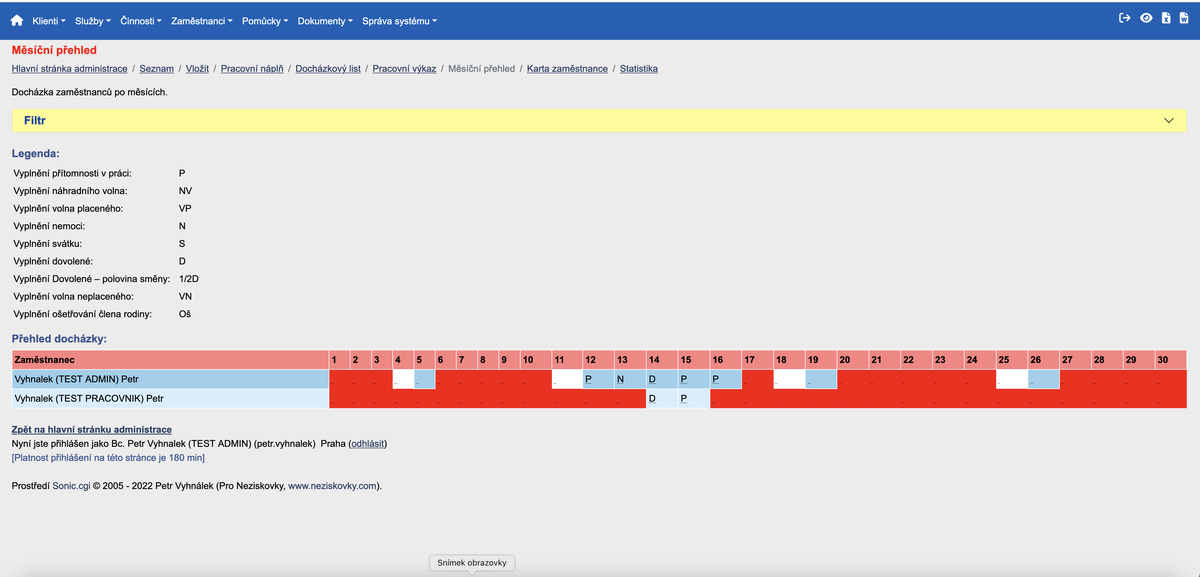Open the eye preview icon in header
This screenshot has height=577, width=1200.
[1146, 17]
